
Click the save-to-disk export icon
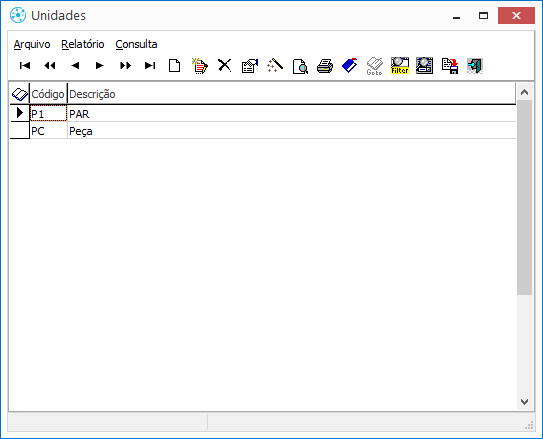[449, 66]
